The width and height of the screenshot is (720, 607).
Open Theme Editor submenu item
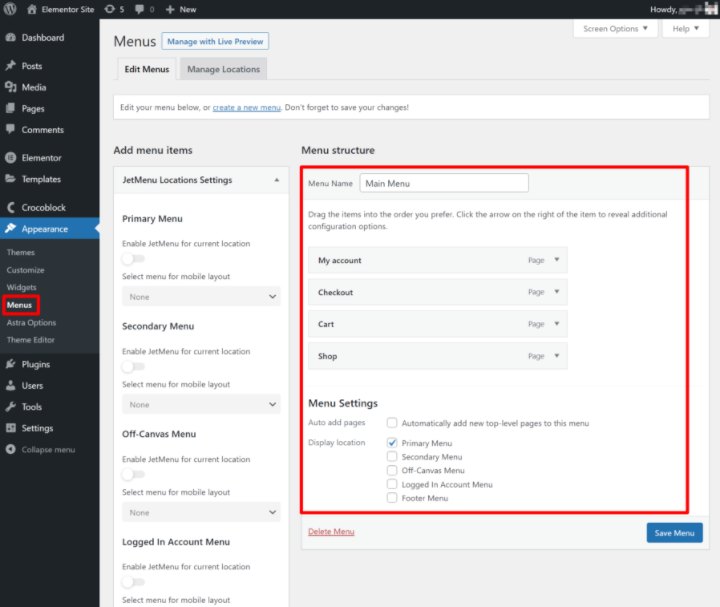click(30, 340)
